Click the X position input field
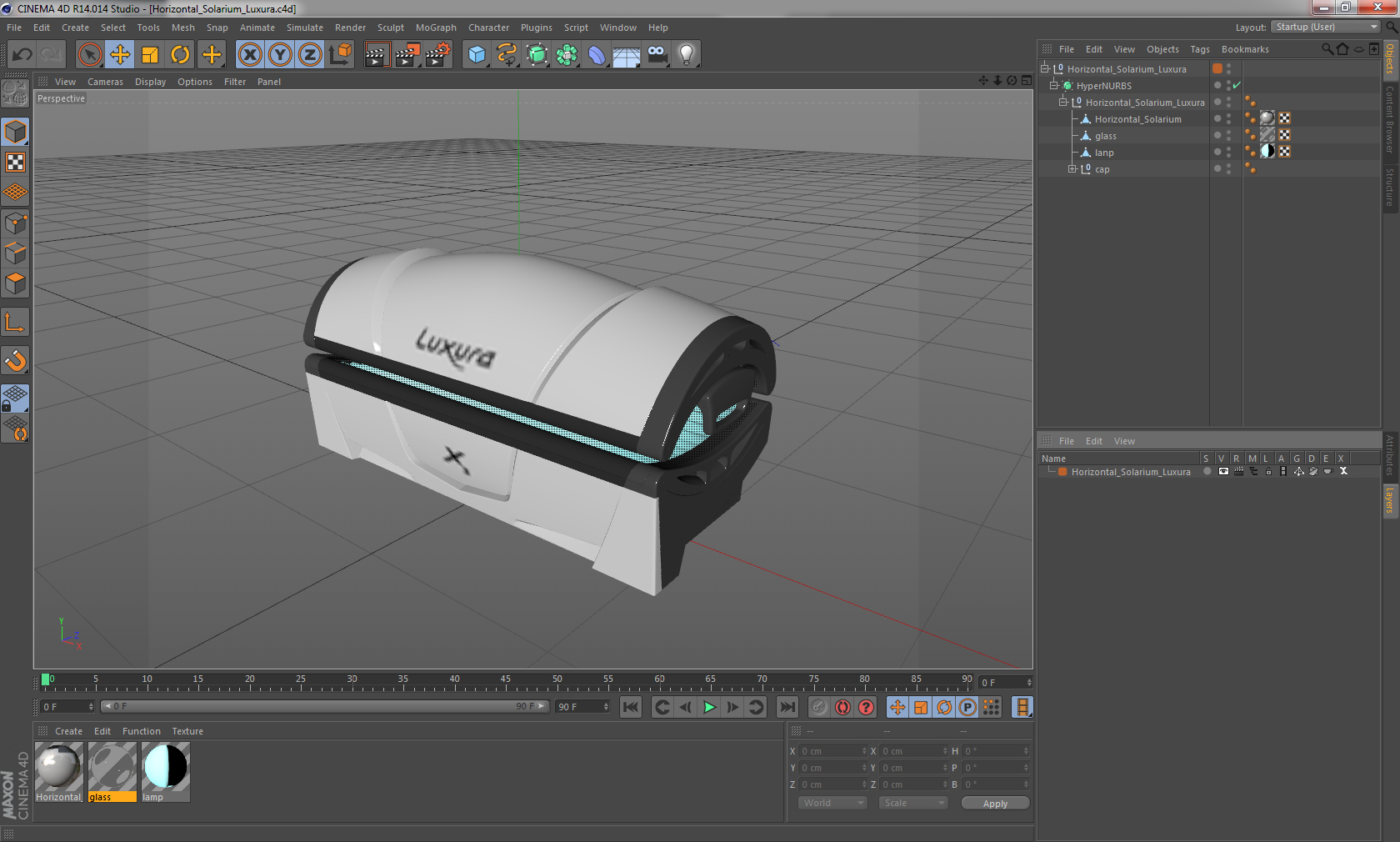 tap(832, 751)
